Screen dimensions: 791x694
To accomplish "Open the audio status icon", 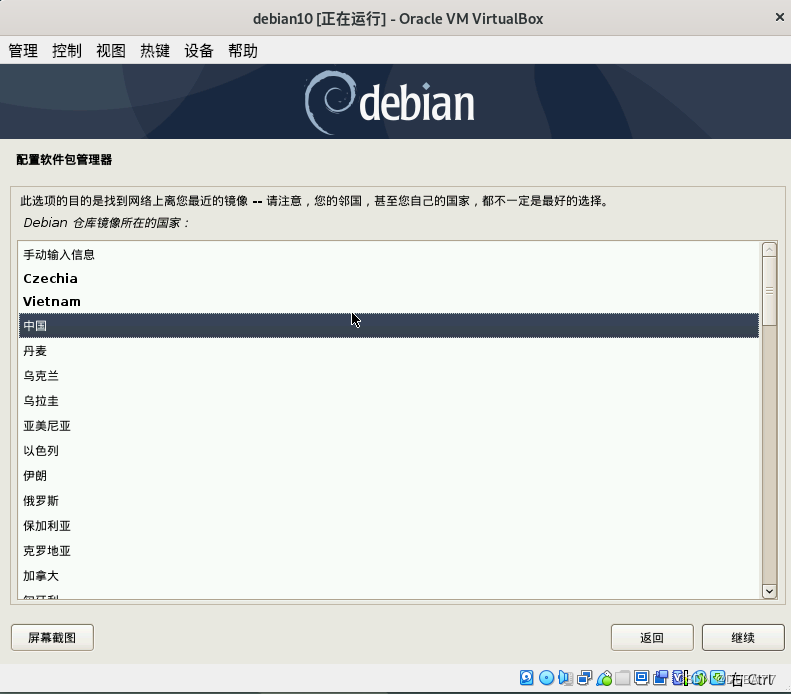I will tap(565, 678).
